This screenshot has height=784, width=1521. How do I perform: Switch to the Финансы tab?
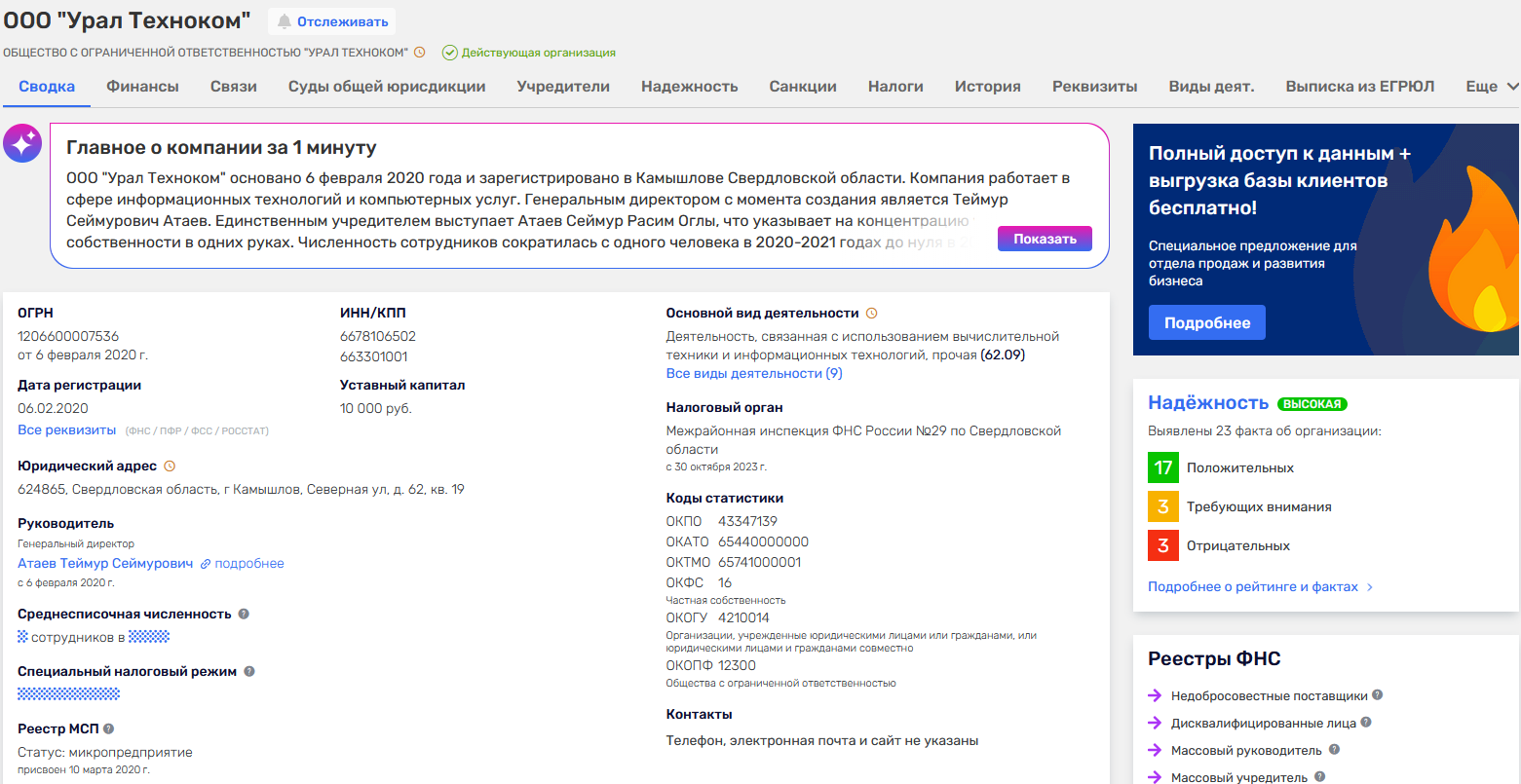[142, 87]
